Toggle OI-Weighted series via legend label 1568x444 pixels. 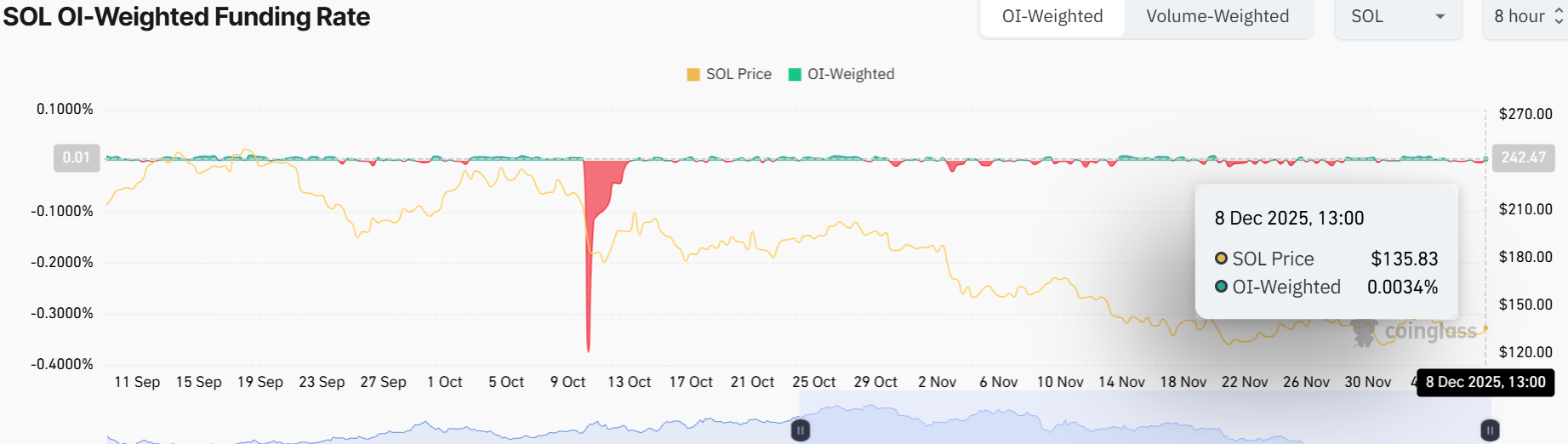851,75
